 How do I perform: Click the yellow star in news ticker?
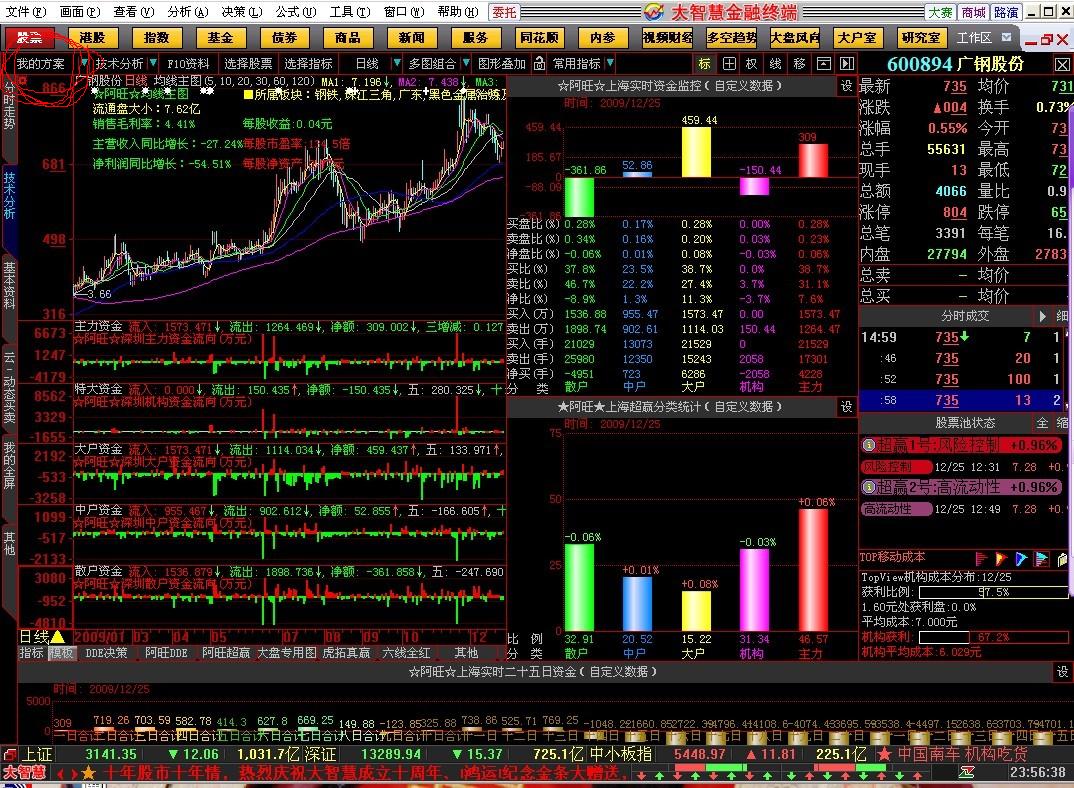(x=88, y=773)
